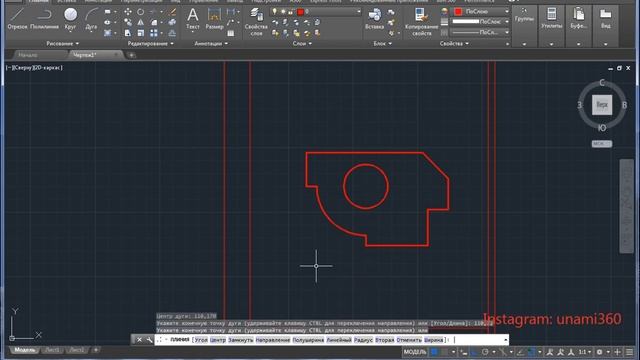Viewport: 640px width, 360px height.
Task: Toggle layer lock icon in layer dropdown
Action: 290,12
